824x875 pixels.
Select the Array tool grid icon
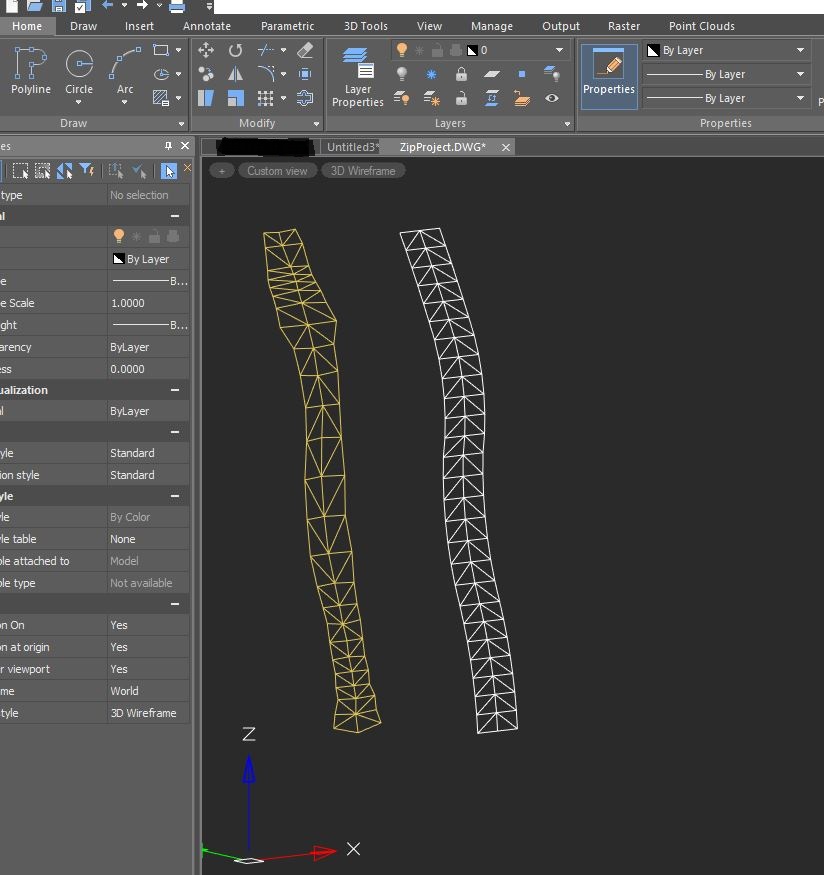pos(266,98)
